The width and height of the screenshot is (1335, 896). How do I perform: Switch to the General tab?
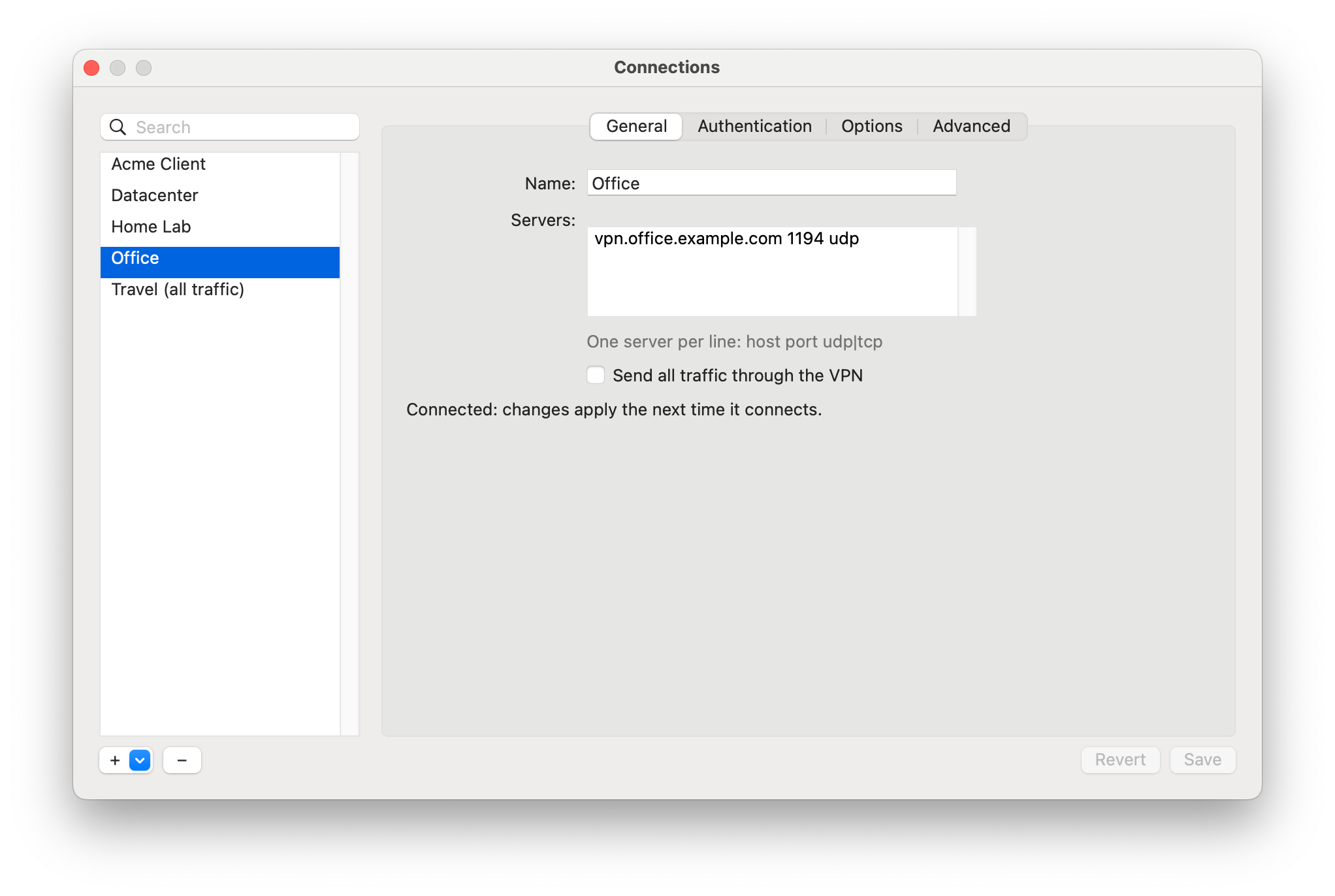point(636,126)
